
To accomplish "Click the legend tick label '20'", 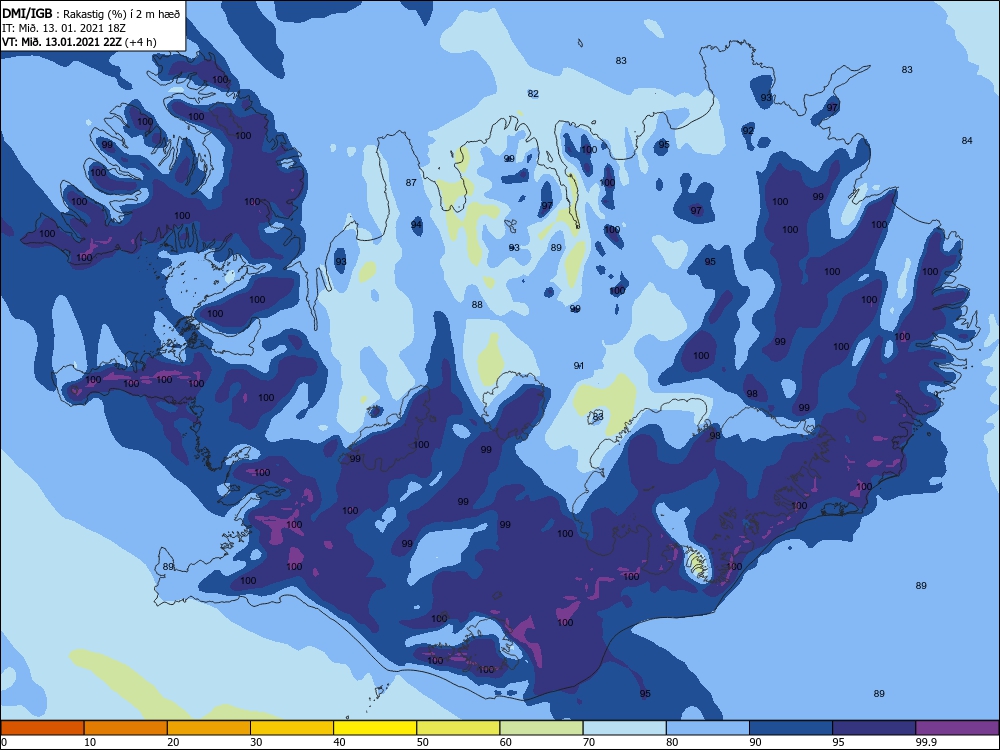I will click(173, 742).
